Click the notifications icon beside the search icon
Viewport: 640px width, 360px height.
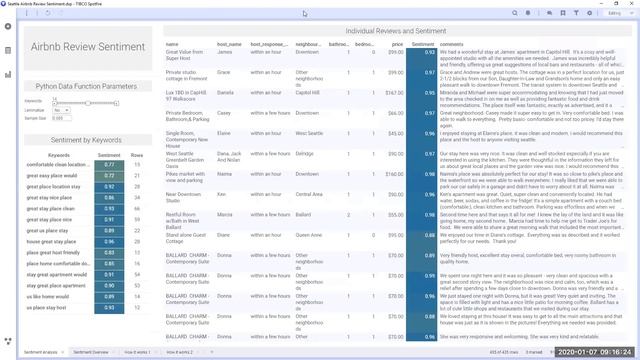[528, 13]
